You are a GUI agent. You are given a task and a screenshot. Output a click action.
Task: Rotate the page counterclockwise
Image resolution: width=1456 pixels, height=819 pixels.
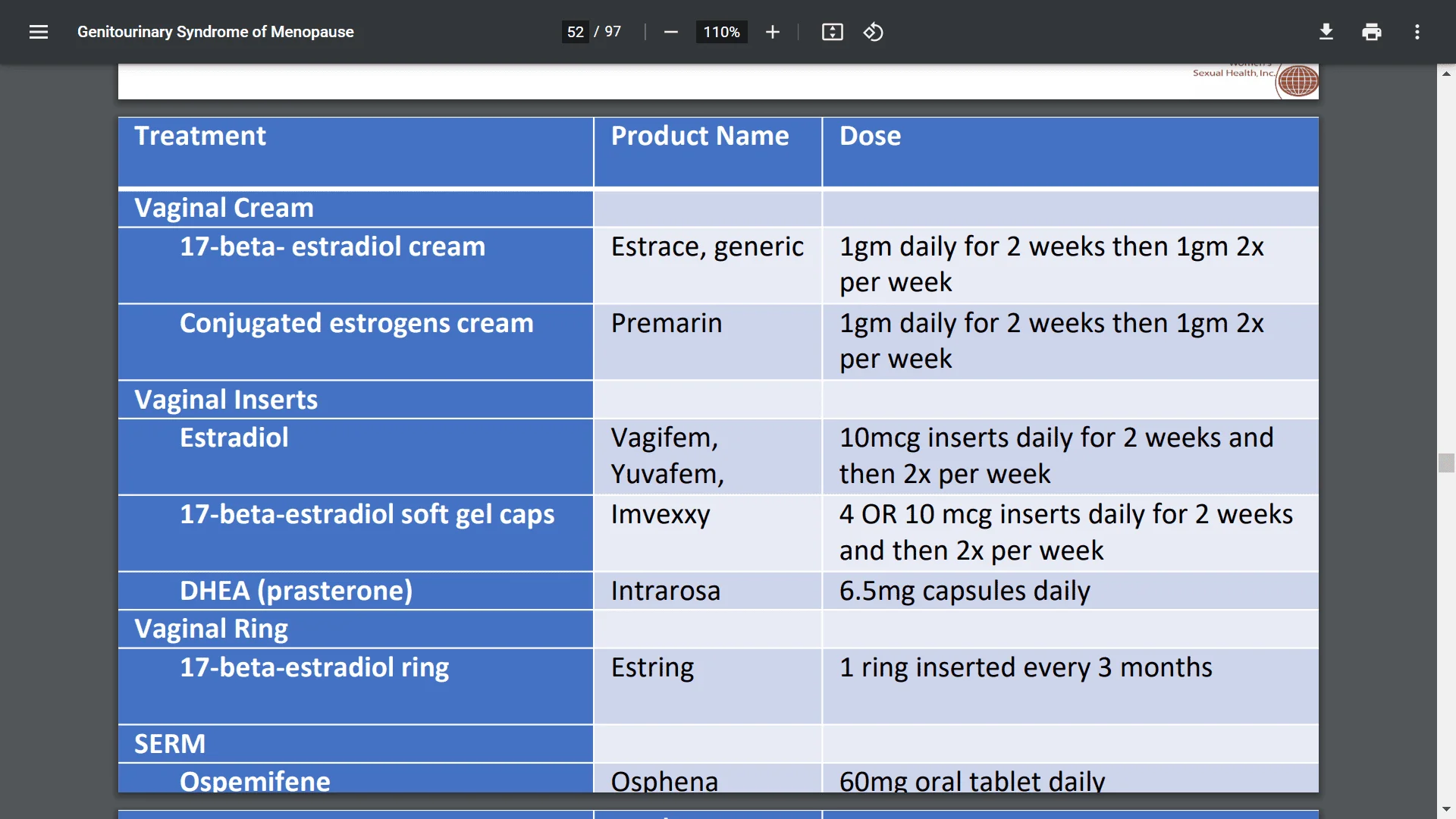(874, 32)
